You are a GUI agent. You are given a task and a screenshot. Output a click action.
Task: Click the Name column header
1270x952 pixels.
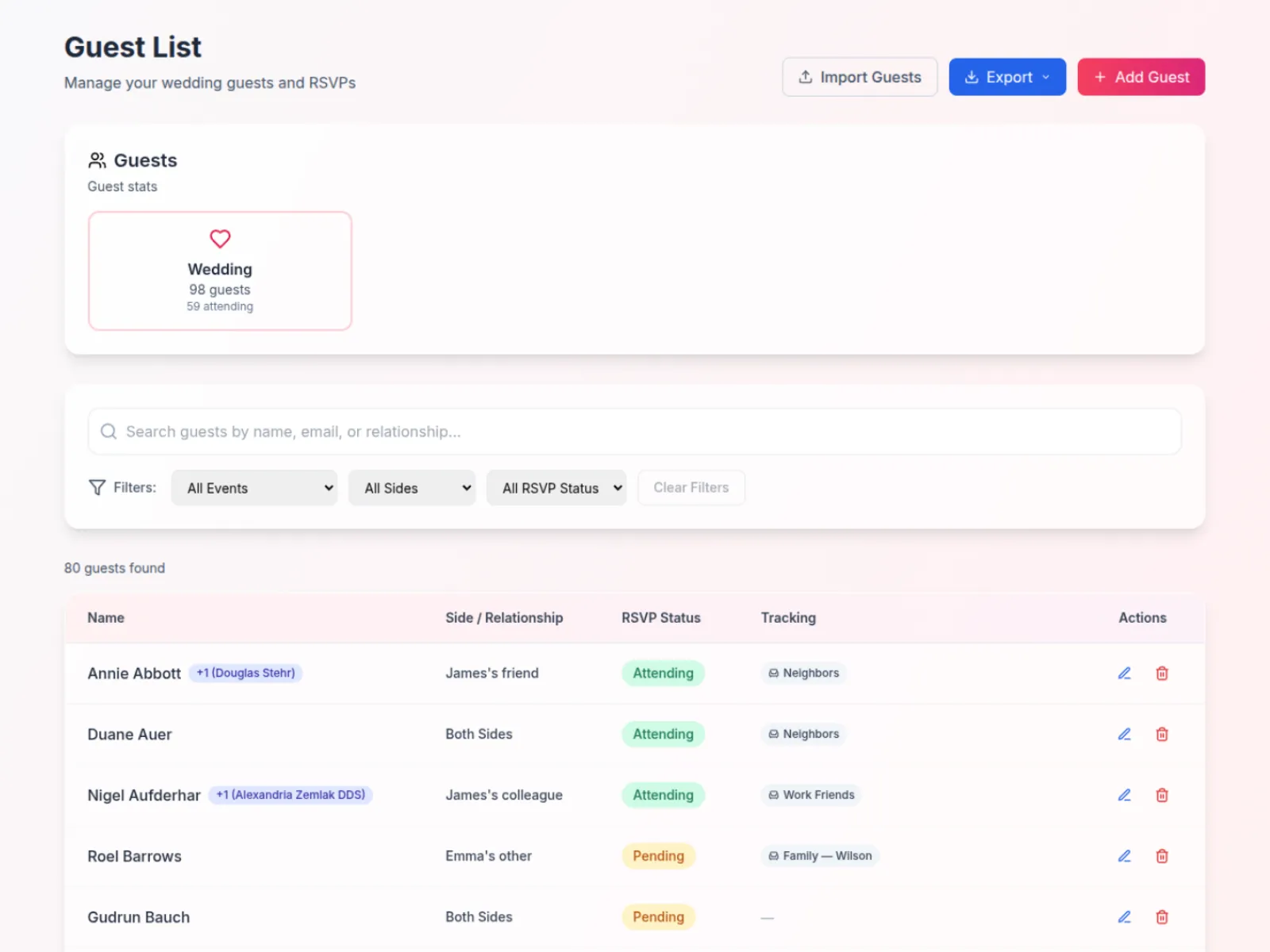[106, 618]
